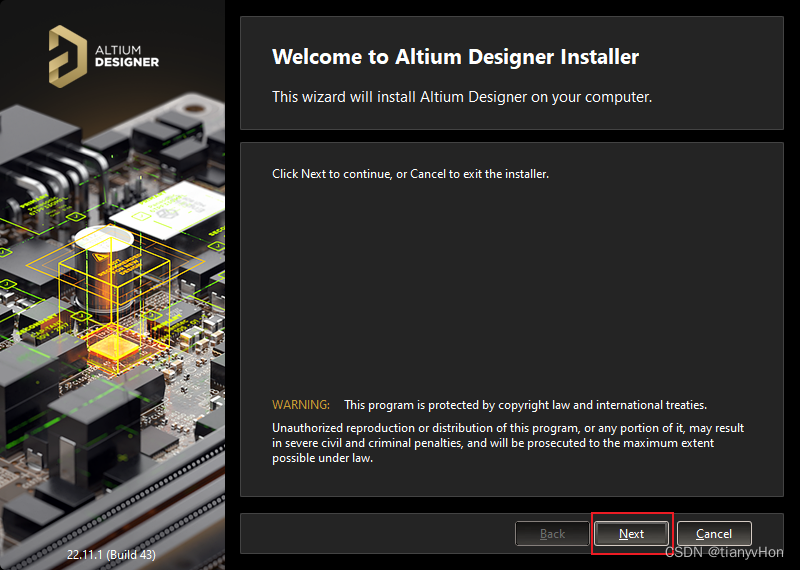Click the greyed-out Back button
The height and width of the screenshot is (570, 800).
(552, 534)
